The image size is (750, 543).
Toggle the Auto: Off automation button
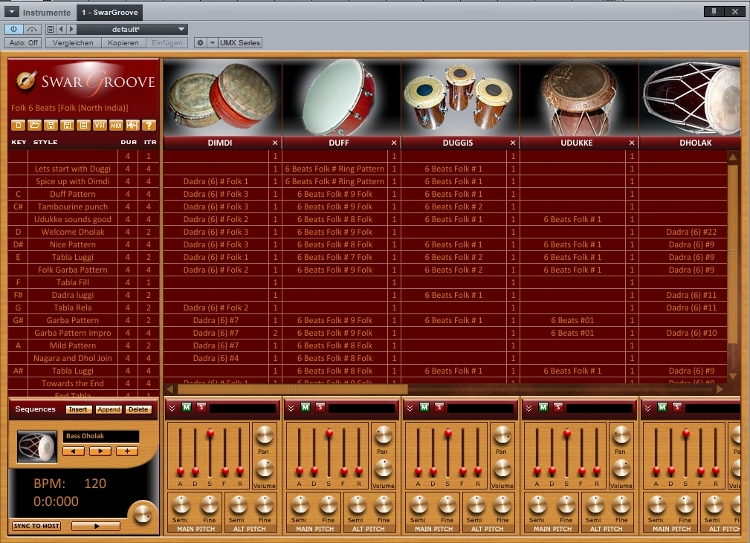[x=23, y=43]
